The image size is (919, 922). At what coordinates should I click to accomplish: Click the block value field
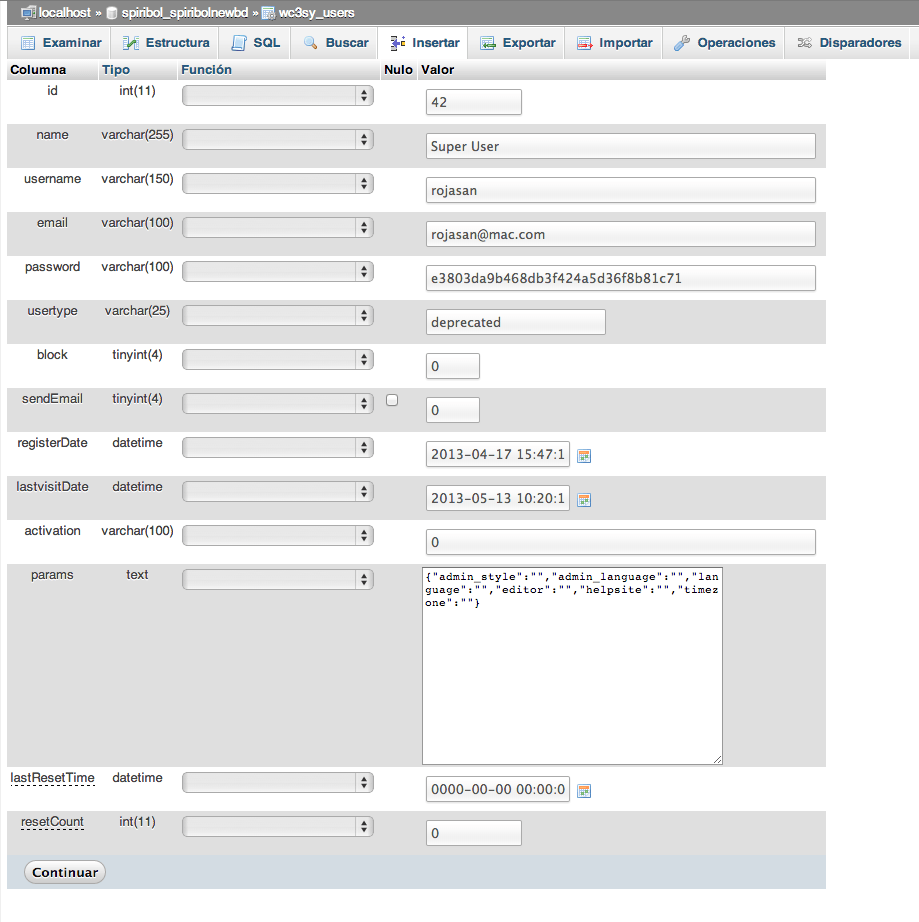tap(453, 366)
